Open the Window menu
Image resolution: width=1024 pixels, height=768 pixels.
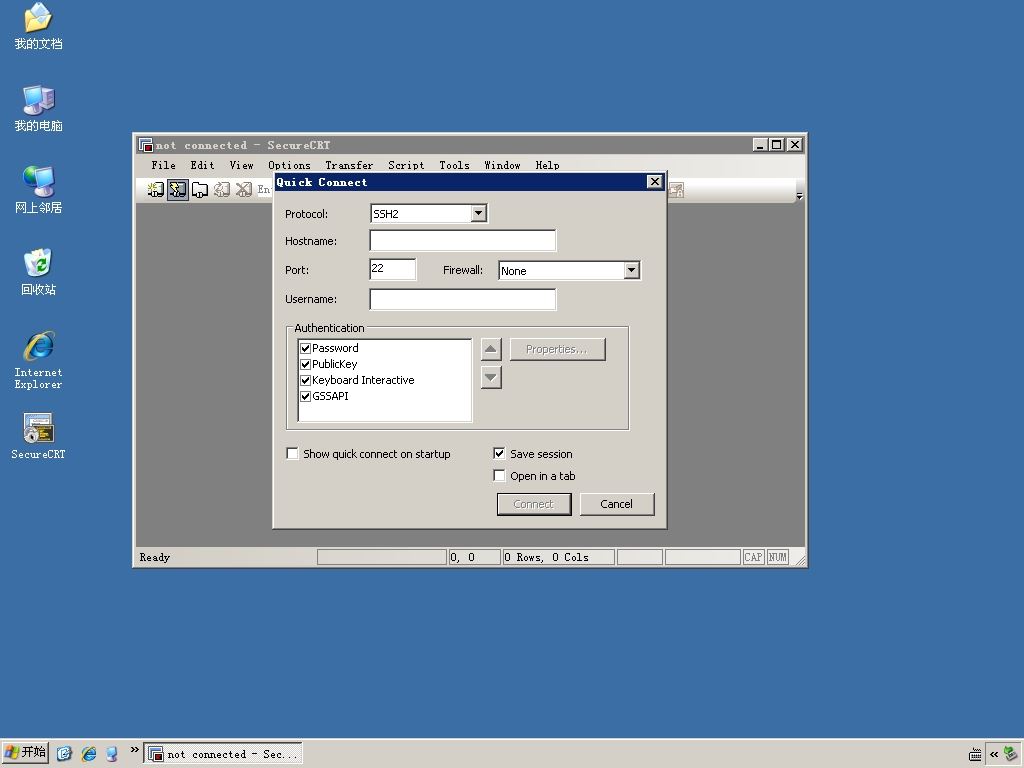point(502,165)
